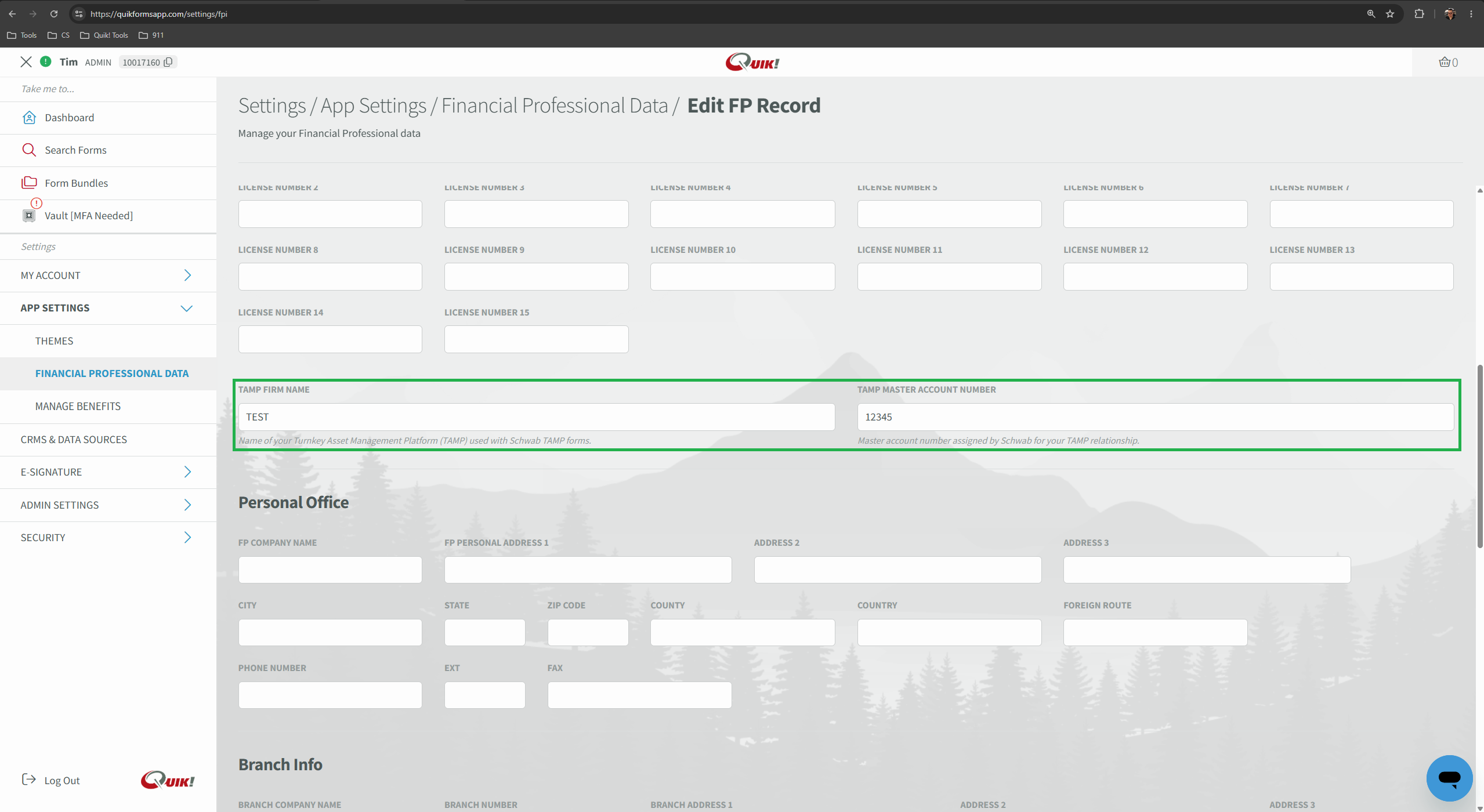Click the PHONE NUMBER field

(x=330, y=695)
